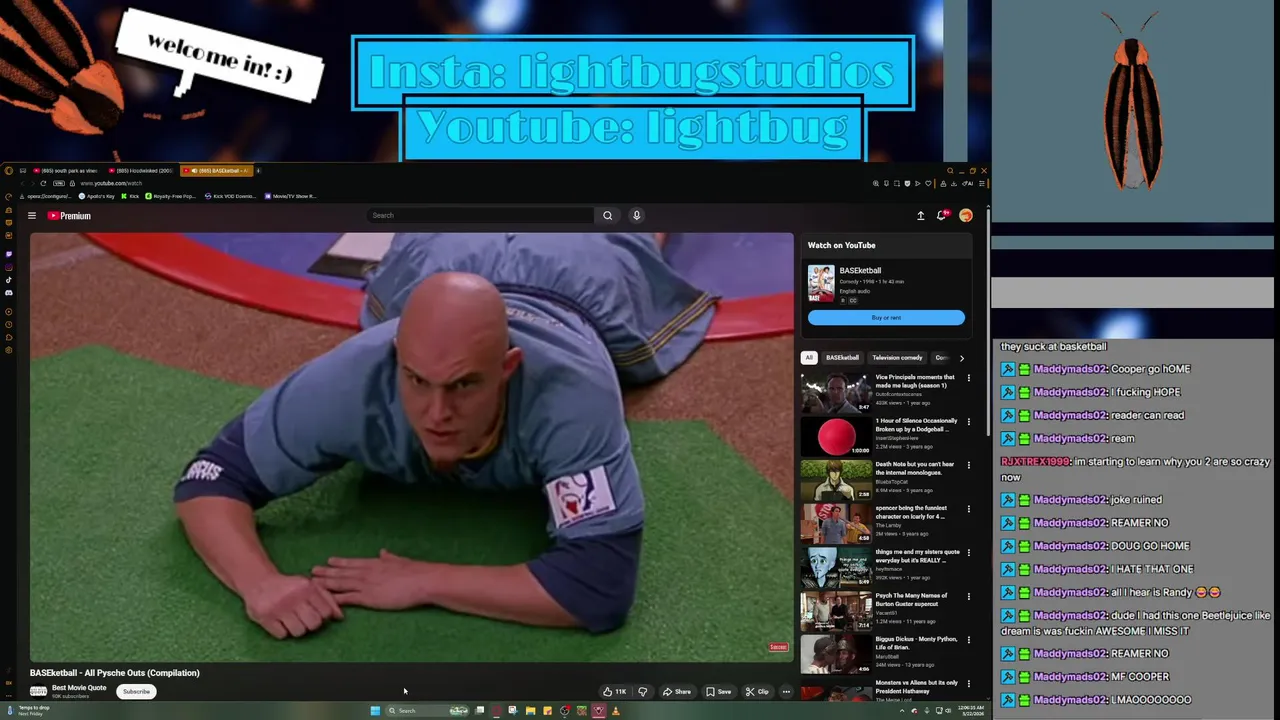The height and width of the screenshot is (720, 1280).
Task: Switch to Hoodwinked browser tab
Action: point(141,171)
